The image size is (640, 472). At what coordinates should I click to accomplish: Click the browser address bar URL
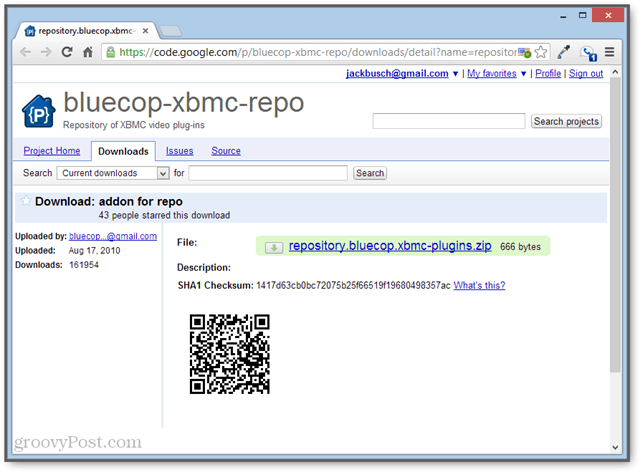(318, 52)
